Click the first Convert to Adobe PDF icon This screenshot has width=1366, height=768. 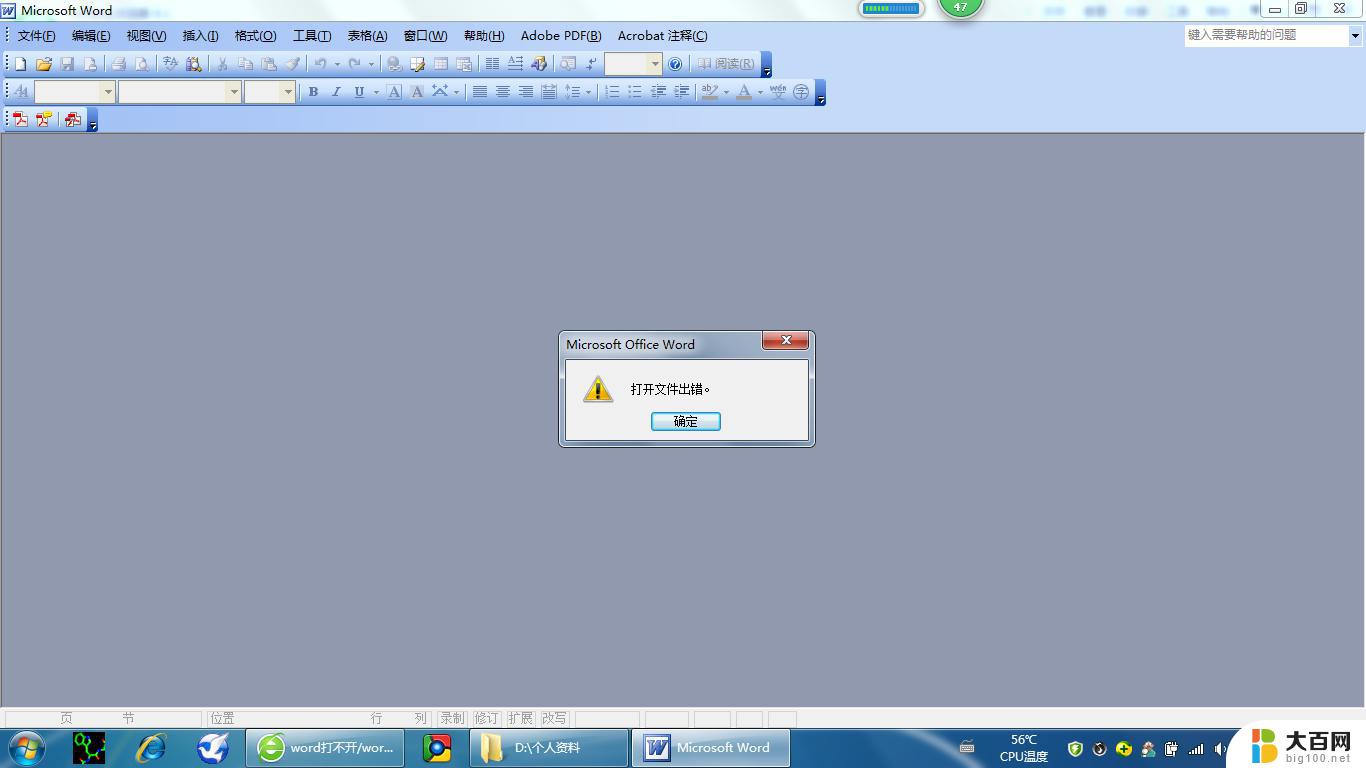[x=21, y=120]
